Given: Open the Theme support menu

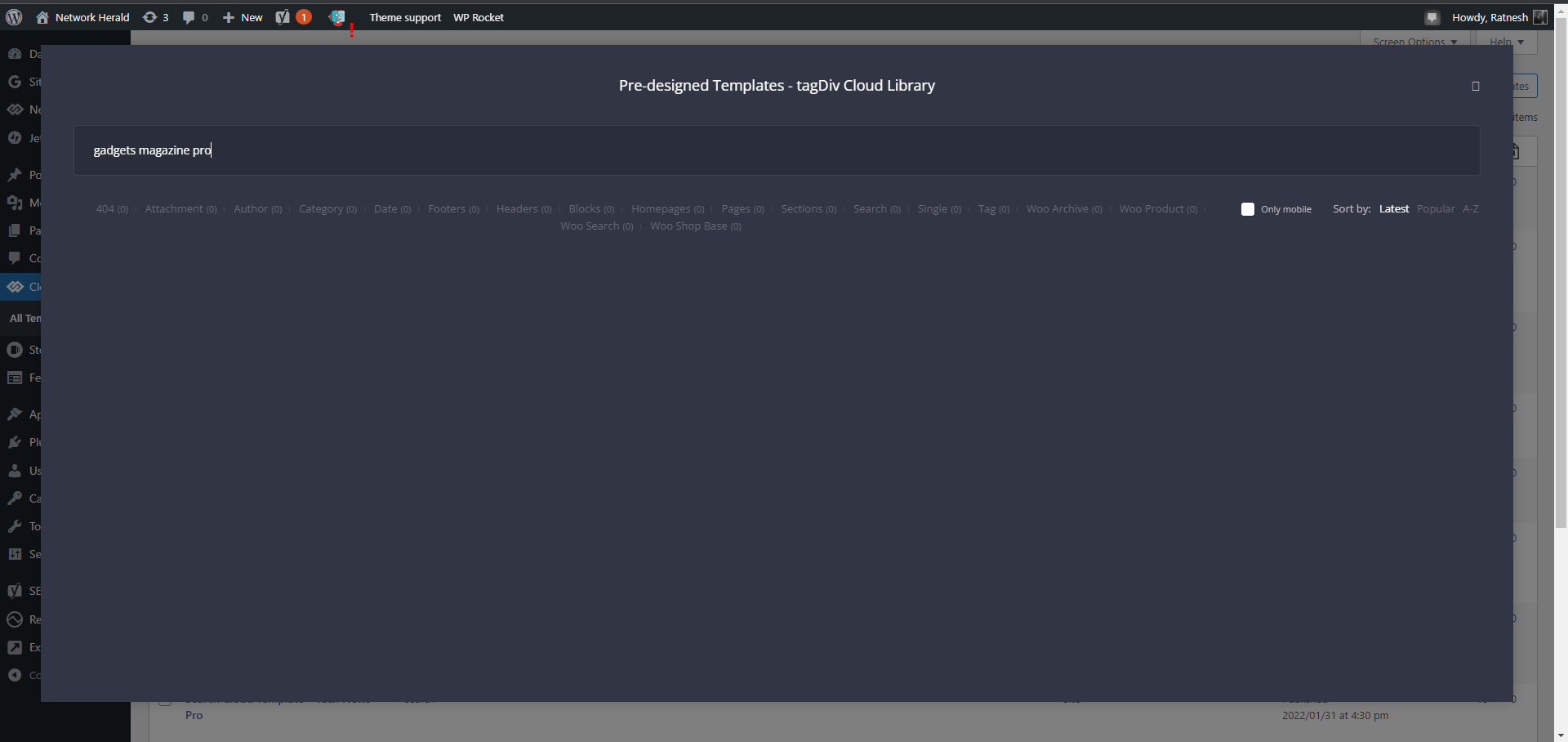Looking at the screenshot, I should click(405, 17).
